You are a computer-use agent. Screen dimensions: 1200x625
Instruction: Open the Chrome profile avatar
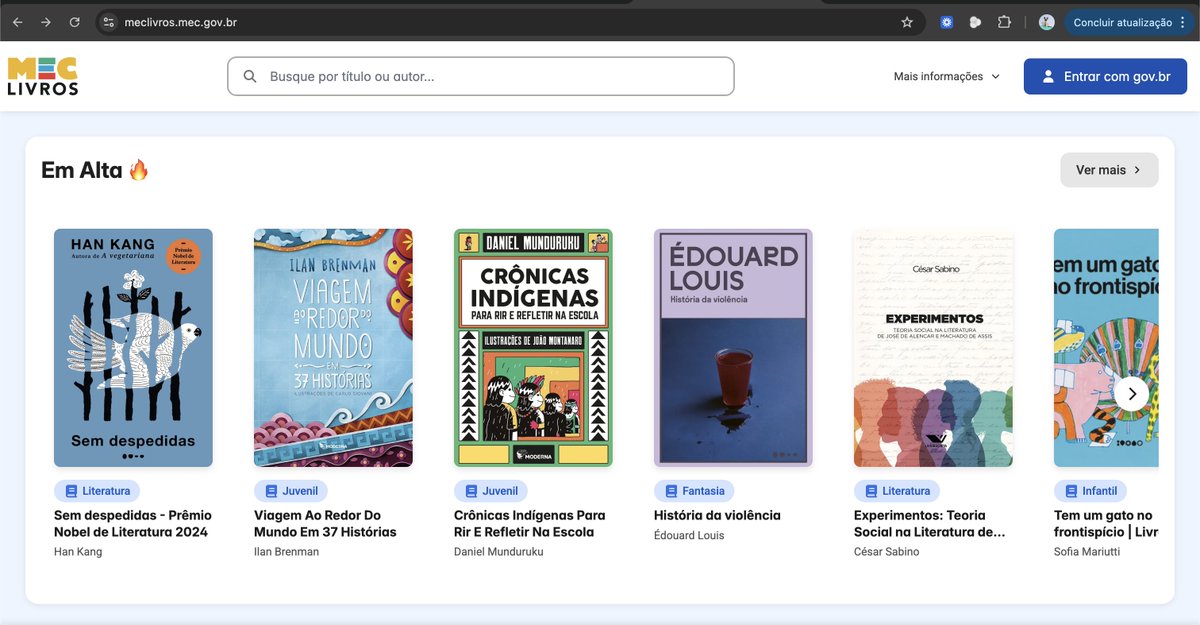1047,22
